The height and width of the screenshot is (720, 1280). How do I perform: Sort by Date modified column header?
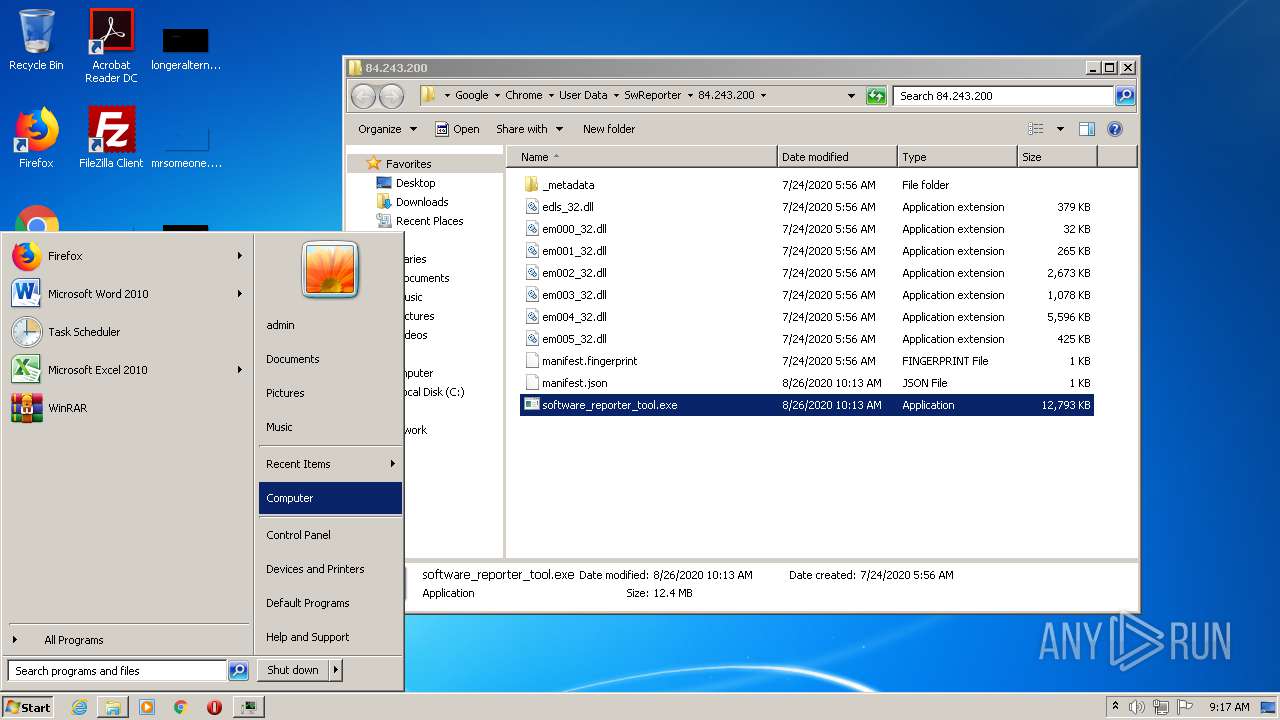pos(837,157)
